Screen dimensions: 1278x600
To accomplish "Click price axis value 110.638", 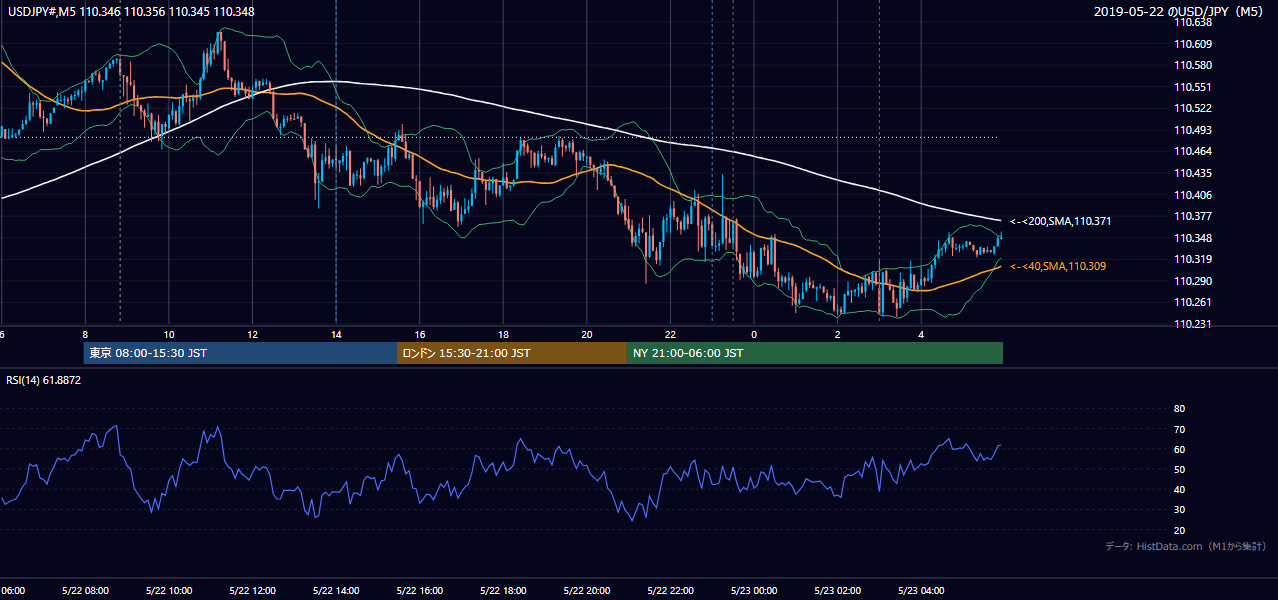I will [x=1194, y=22].
